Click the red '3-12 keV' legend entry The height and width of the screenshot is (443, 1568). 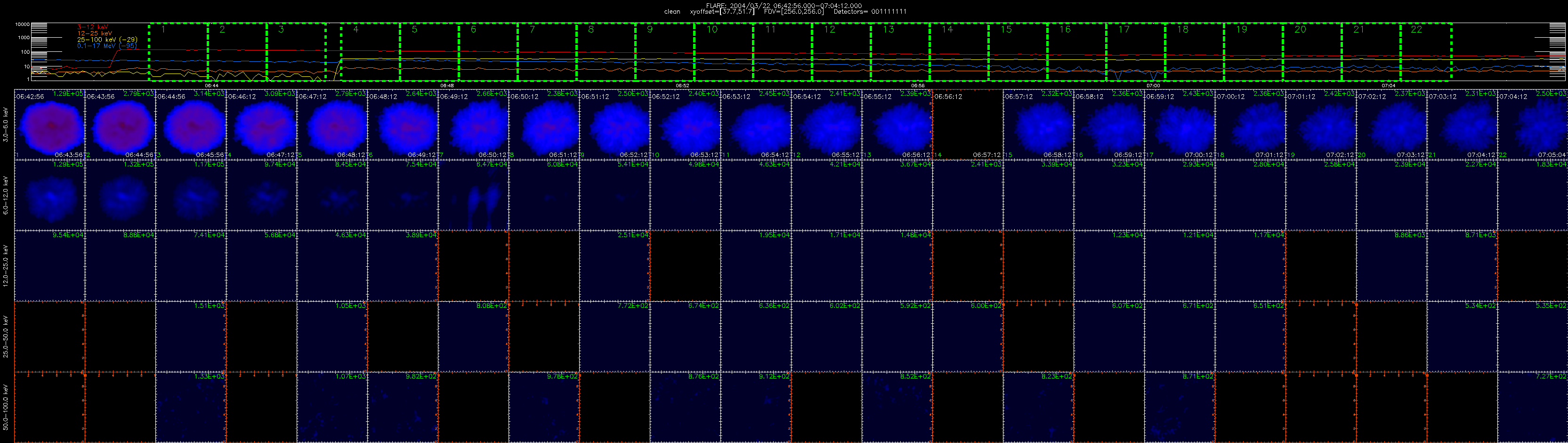pos(92,27)
